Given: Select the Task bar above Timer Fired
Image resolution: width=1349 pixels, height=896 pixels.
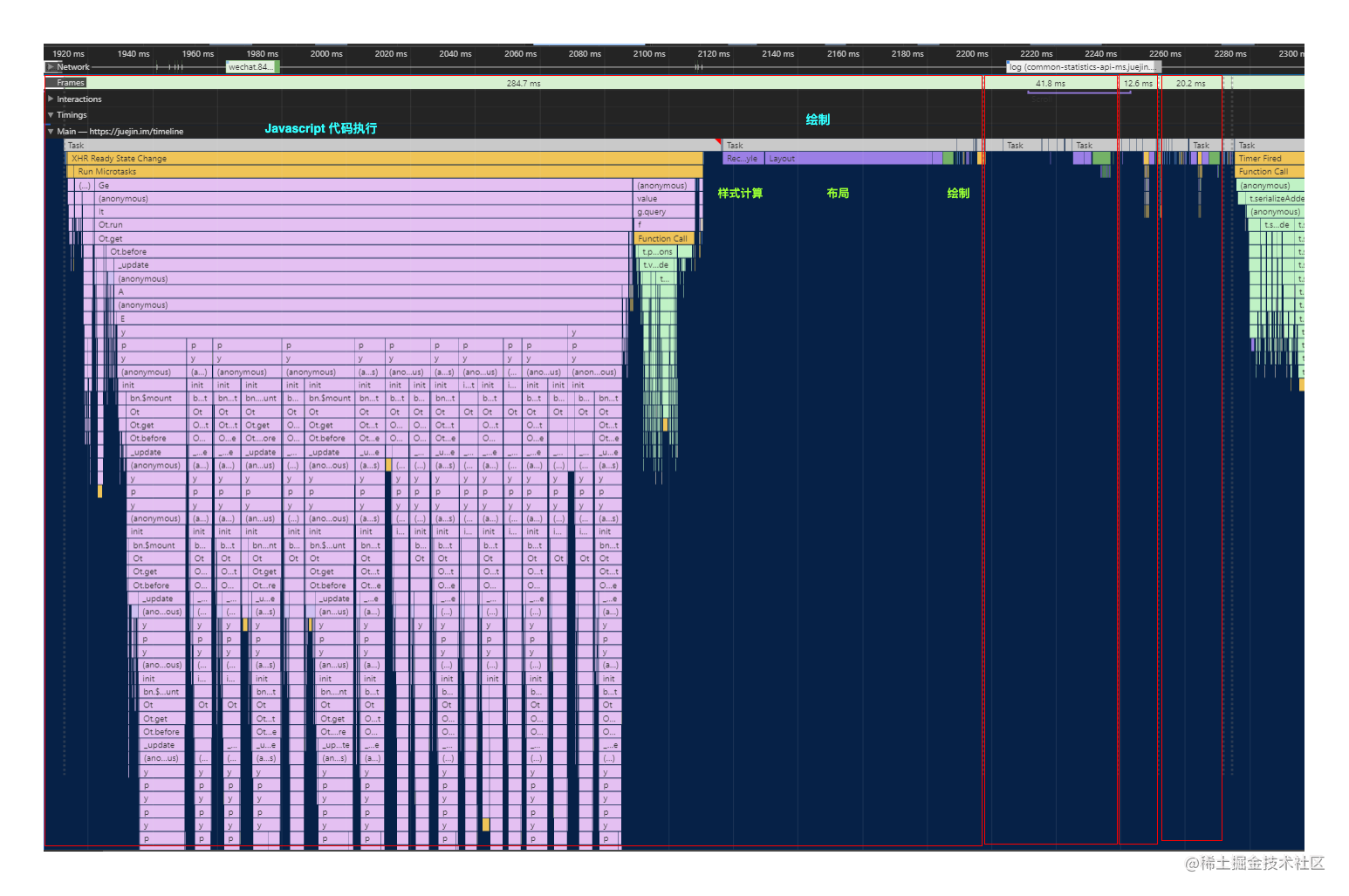Looking at the screenshot, I should (x=1270, y=146).
